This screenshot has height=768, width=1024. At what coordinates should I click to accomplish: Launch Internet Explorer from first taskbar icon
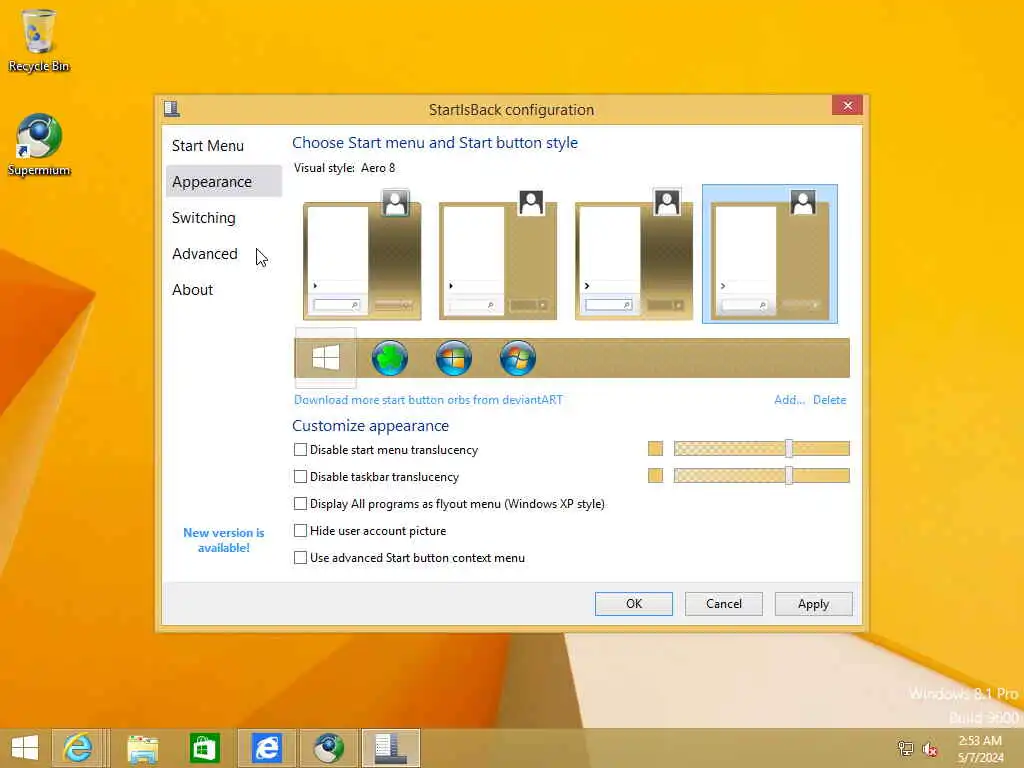pyautogui.click(x=78, y=748)
